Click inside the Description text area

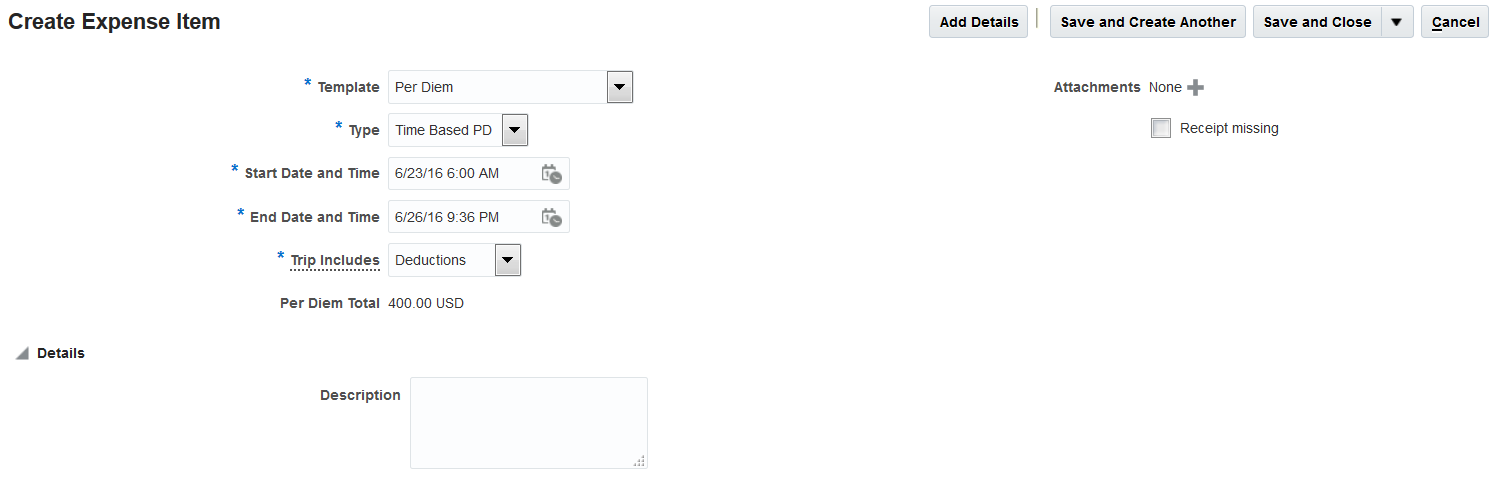[528, 422]
